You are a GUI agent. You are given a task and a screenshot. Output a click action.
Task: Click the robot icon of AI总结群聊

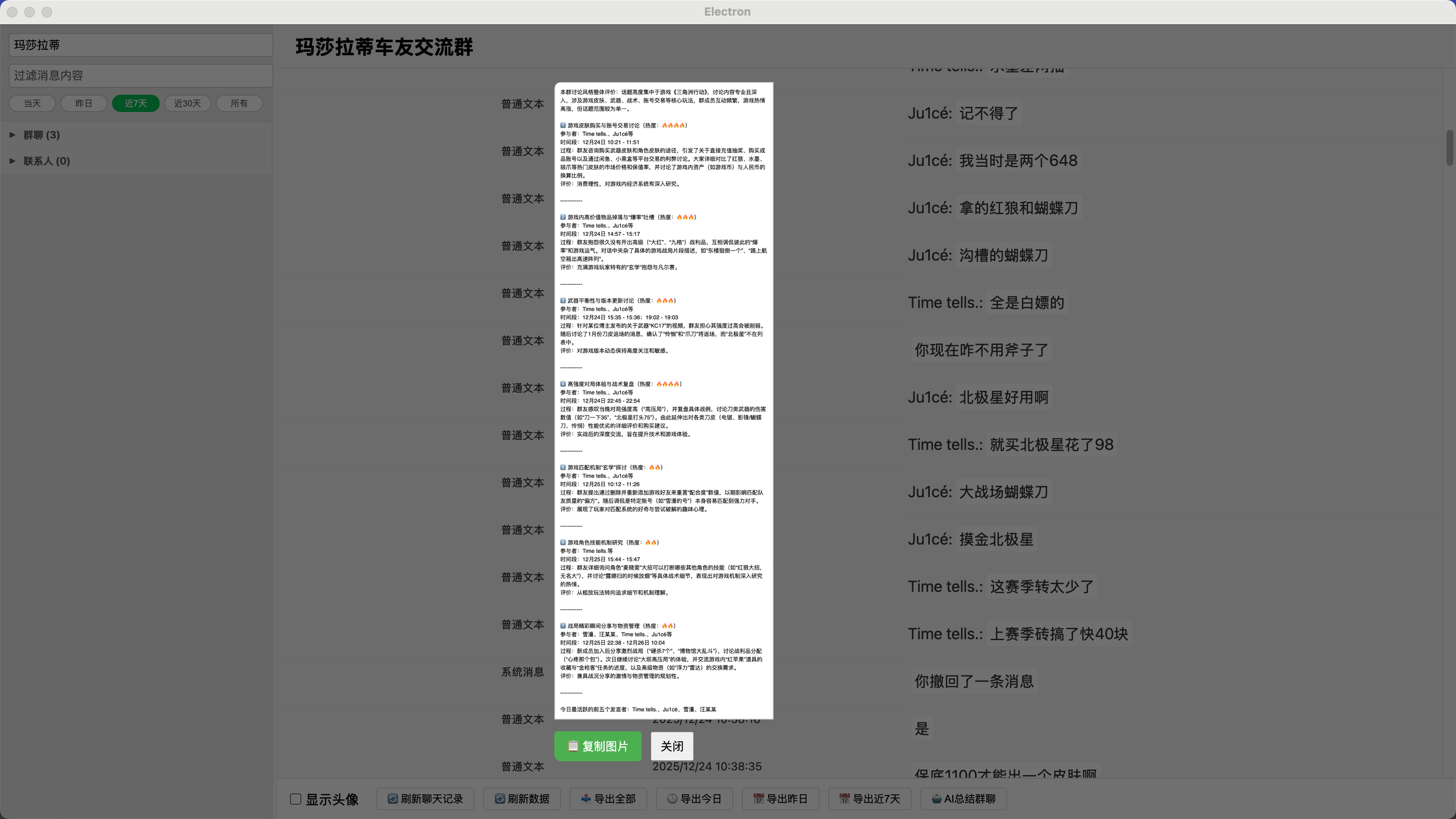coord(936,799)
